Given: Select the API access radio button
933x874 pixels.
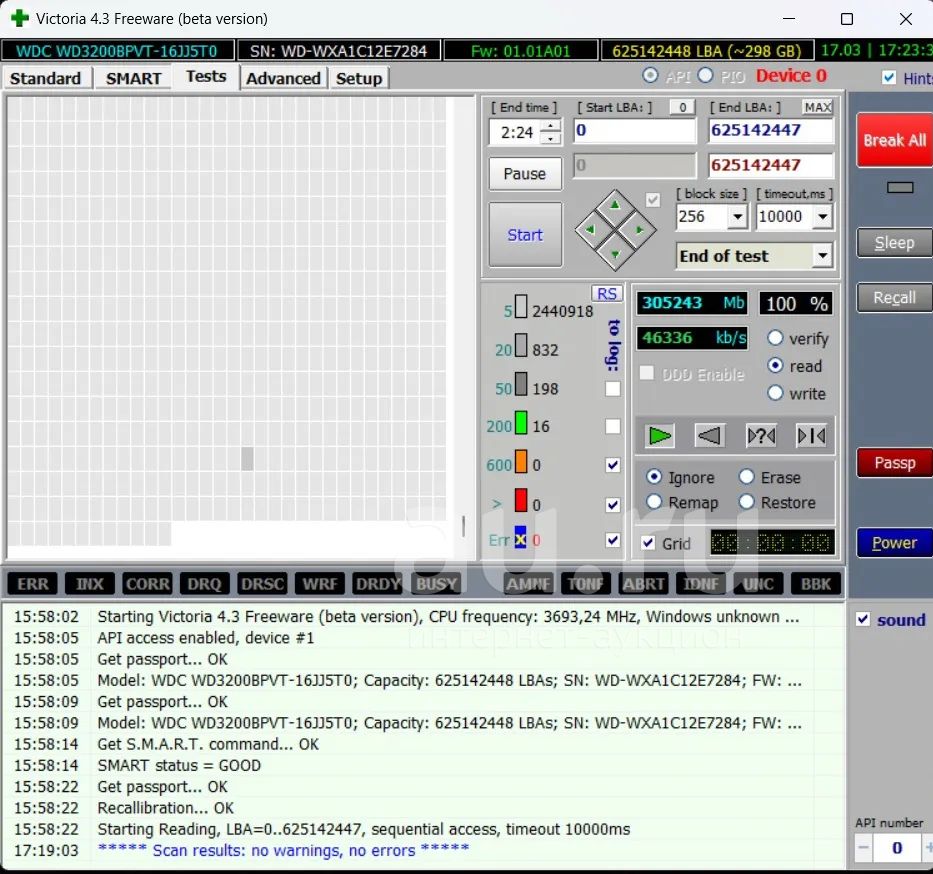Looking at the screenshot, I should click(650, 76).
